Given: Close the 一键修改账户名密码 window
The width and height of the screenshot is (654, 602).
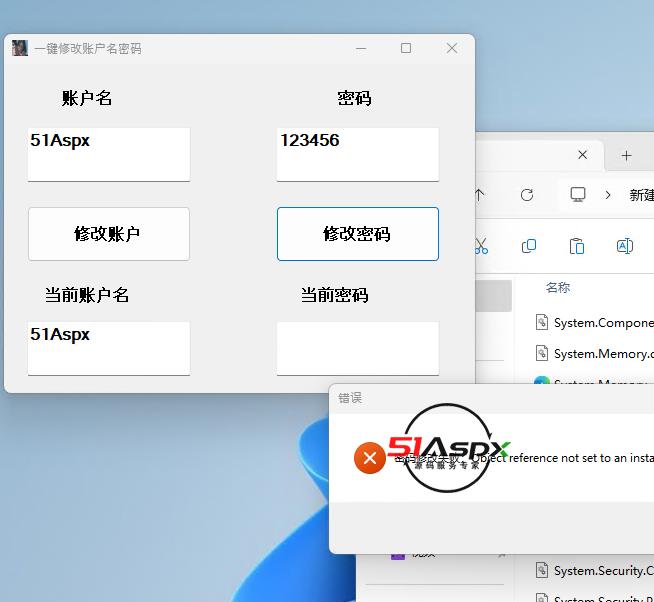Looking at the screenshot, I should [x=452, y=48].
